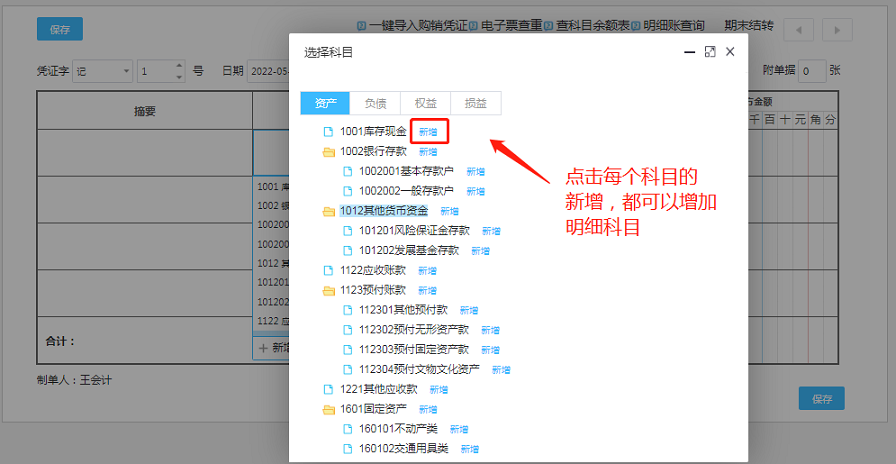The width and height of the screenshot is (896, 464).
Task: Click 新增 next to 1002银行存款
Action: (x=428, y=152)
